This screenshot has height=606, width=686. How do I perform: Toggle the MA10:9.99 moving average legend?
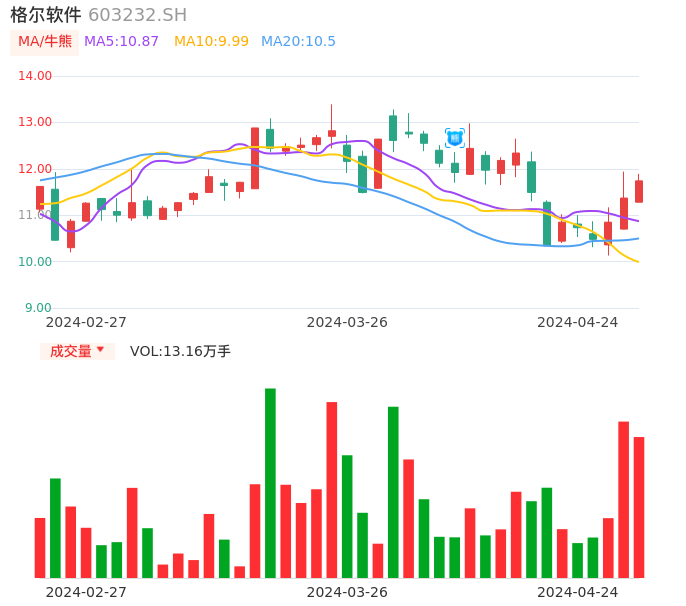211,42
